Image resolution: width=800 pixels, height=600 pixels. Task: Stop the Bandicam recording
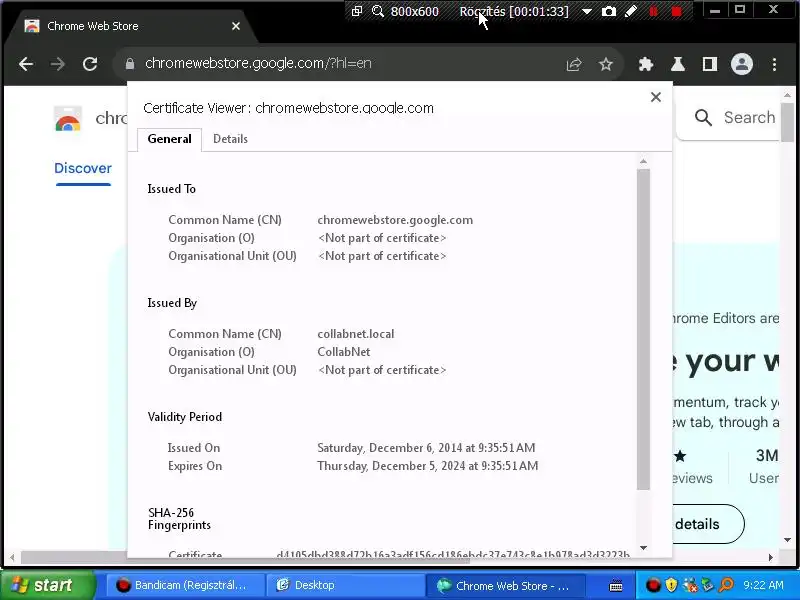coord(677,11)
